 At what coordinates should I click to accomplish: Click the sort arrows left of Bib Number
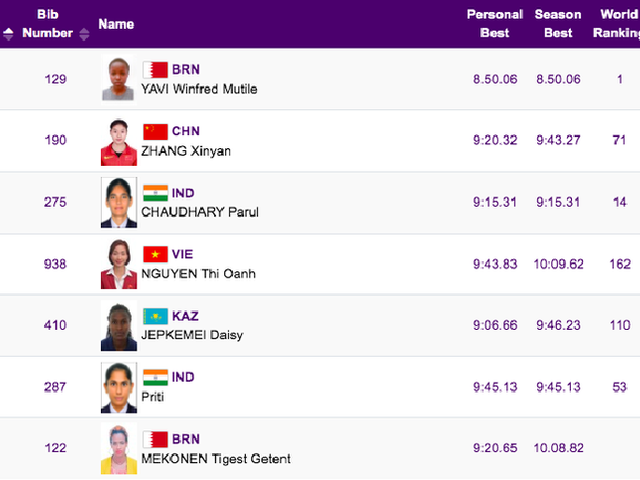tap(8, 33)
